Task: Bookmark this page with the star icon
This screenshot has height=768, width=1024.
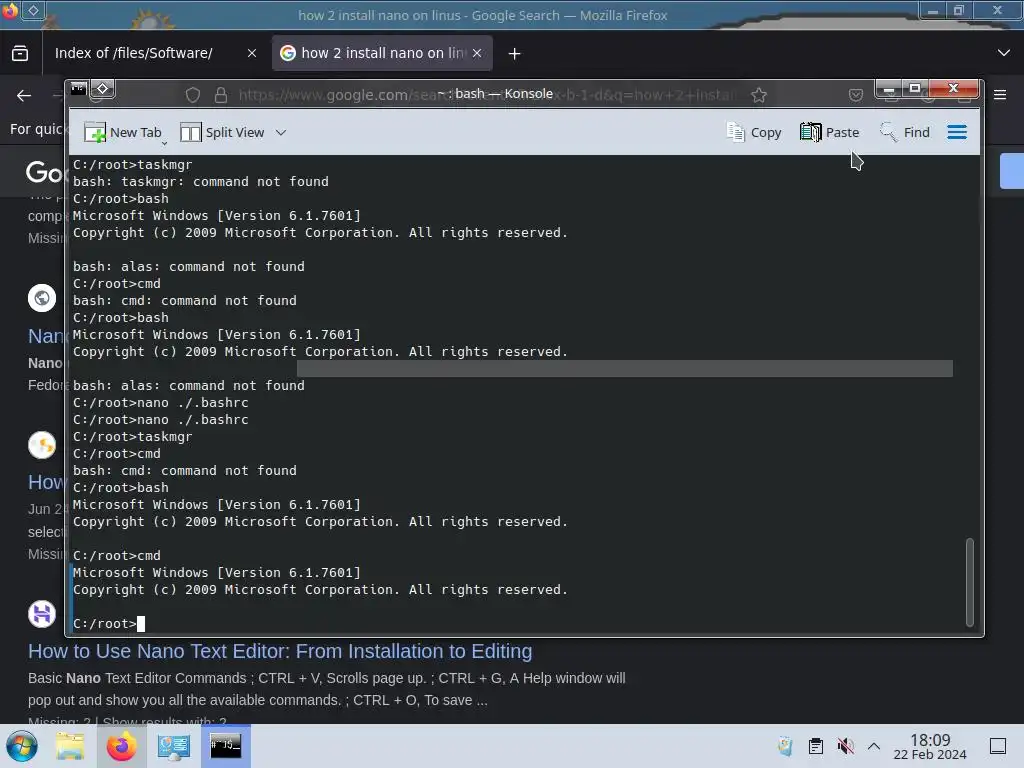Action: click(x=758, y=95)
